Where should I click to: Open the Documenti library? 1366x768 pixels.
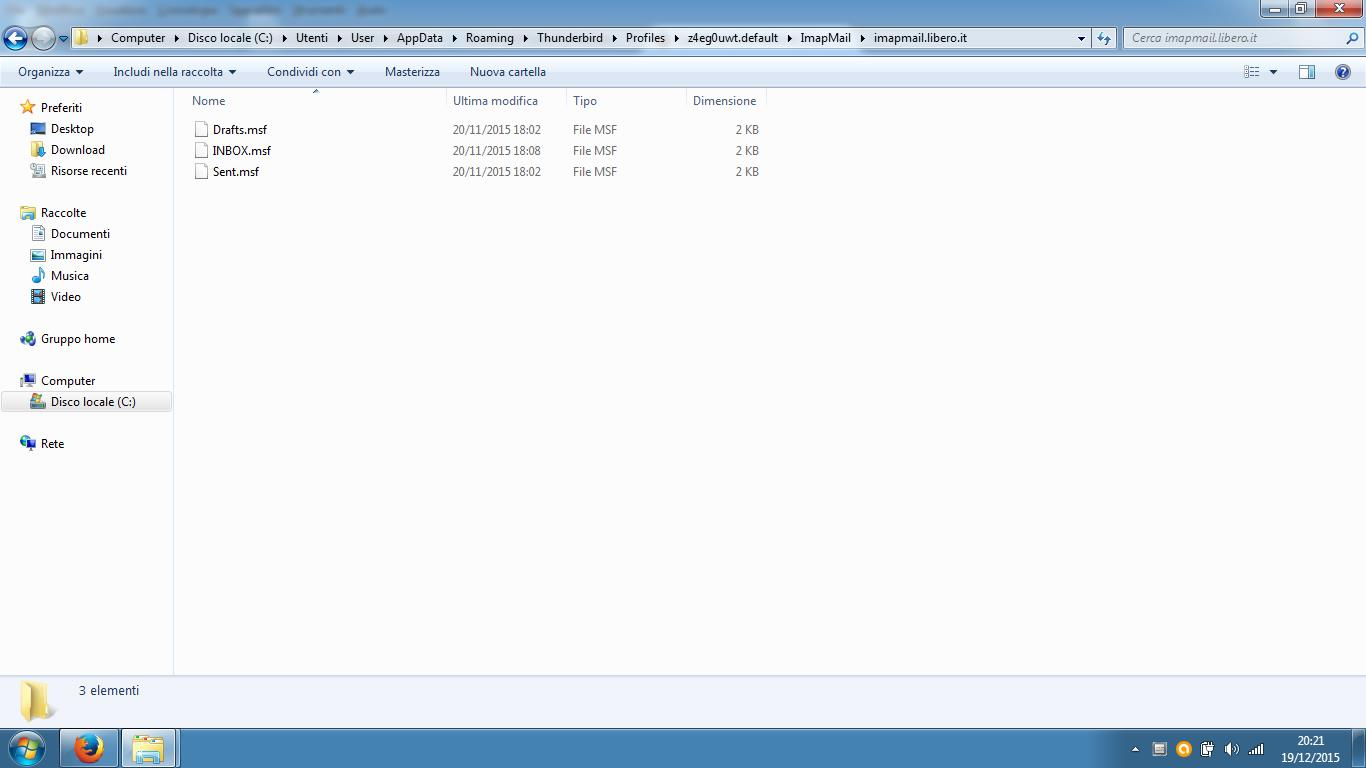pos(80,234)
